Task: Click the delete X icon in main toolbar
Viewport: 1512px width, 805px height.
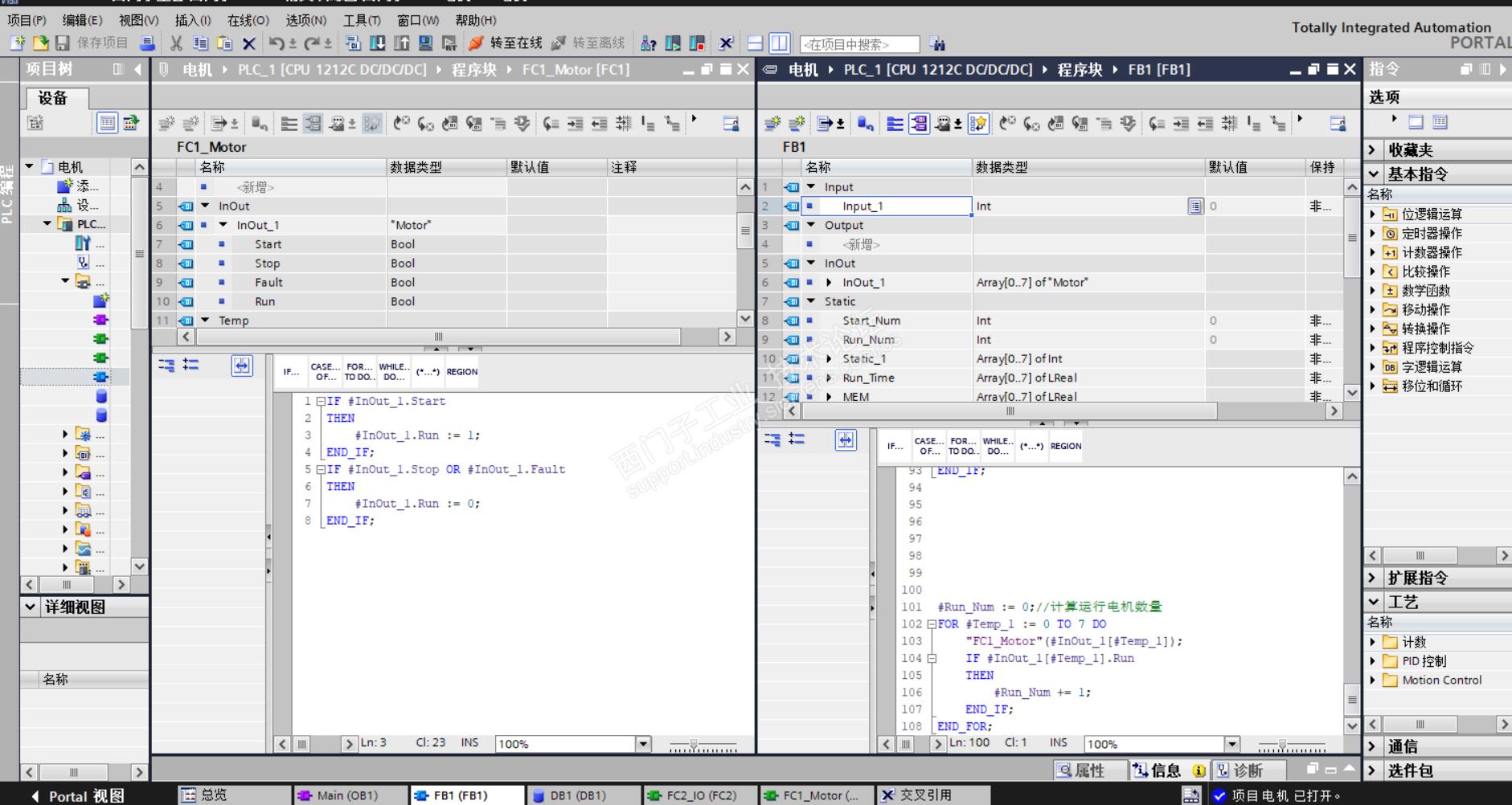Action: (249, 43)
